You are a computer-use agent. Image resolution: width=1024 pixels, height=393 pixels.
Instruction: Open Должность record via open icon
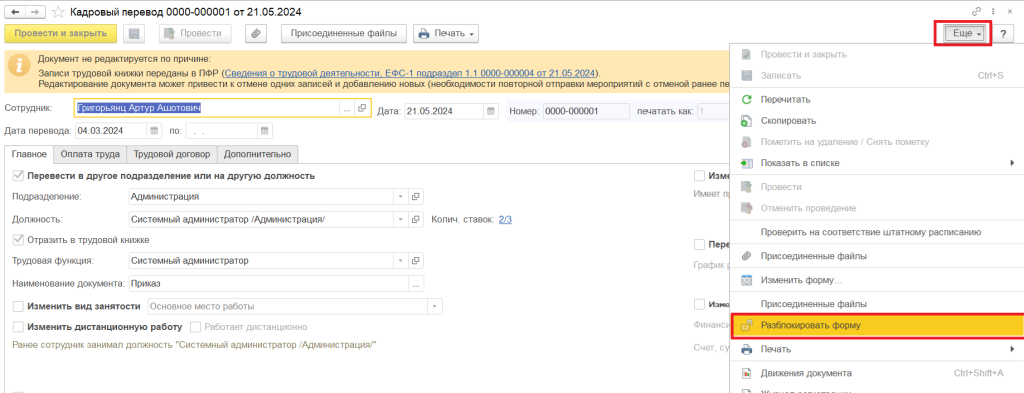(x=415, y=219)
